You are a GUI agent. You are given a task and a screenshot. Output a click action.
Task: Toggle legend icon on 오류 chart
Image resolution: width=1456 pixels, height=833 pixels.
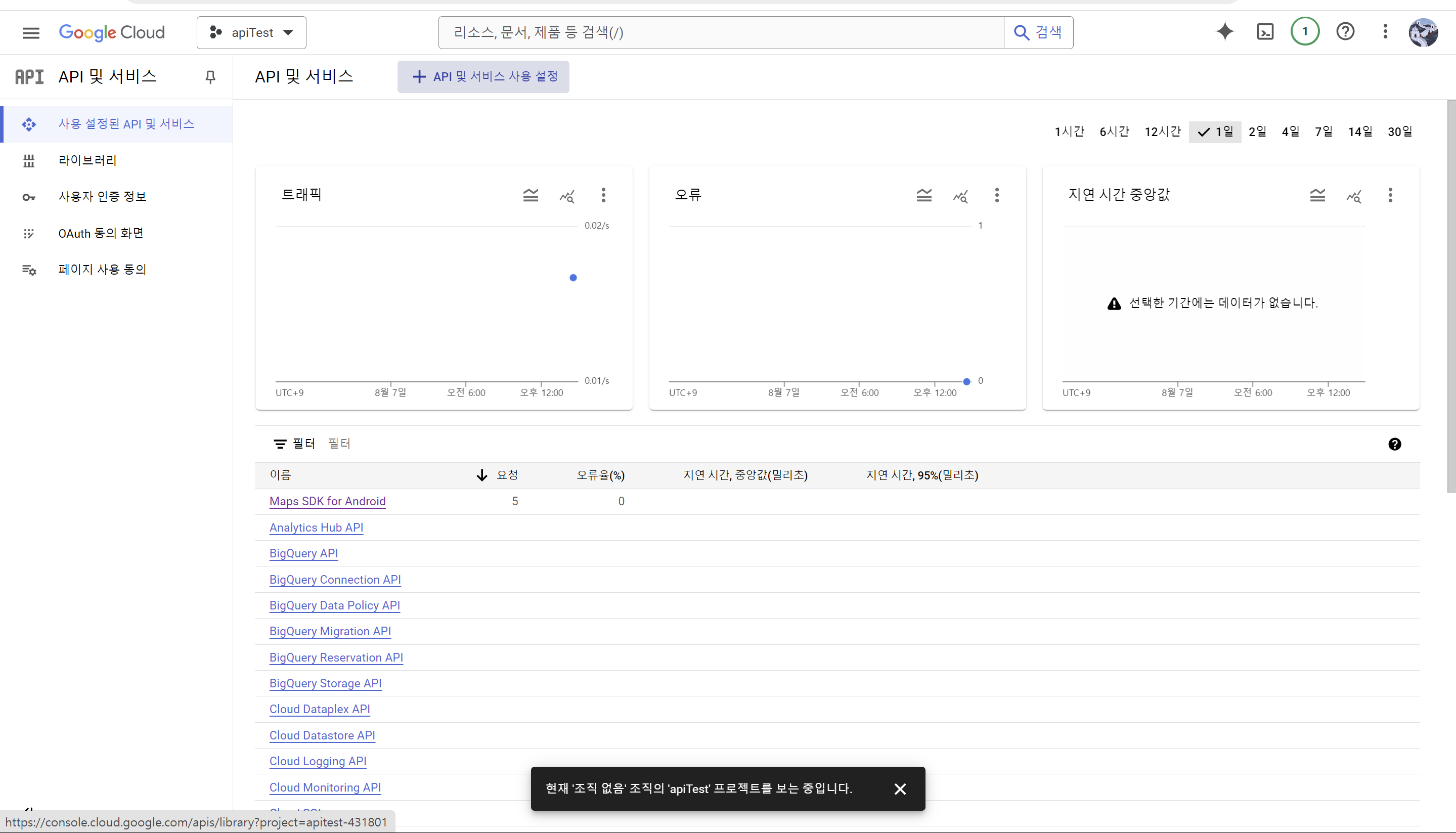(924, 196)
